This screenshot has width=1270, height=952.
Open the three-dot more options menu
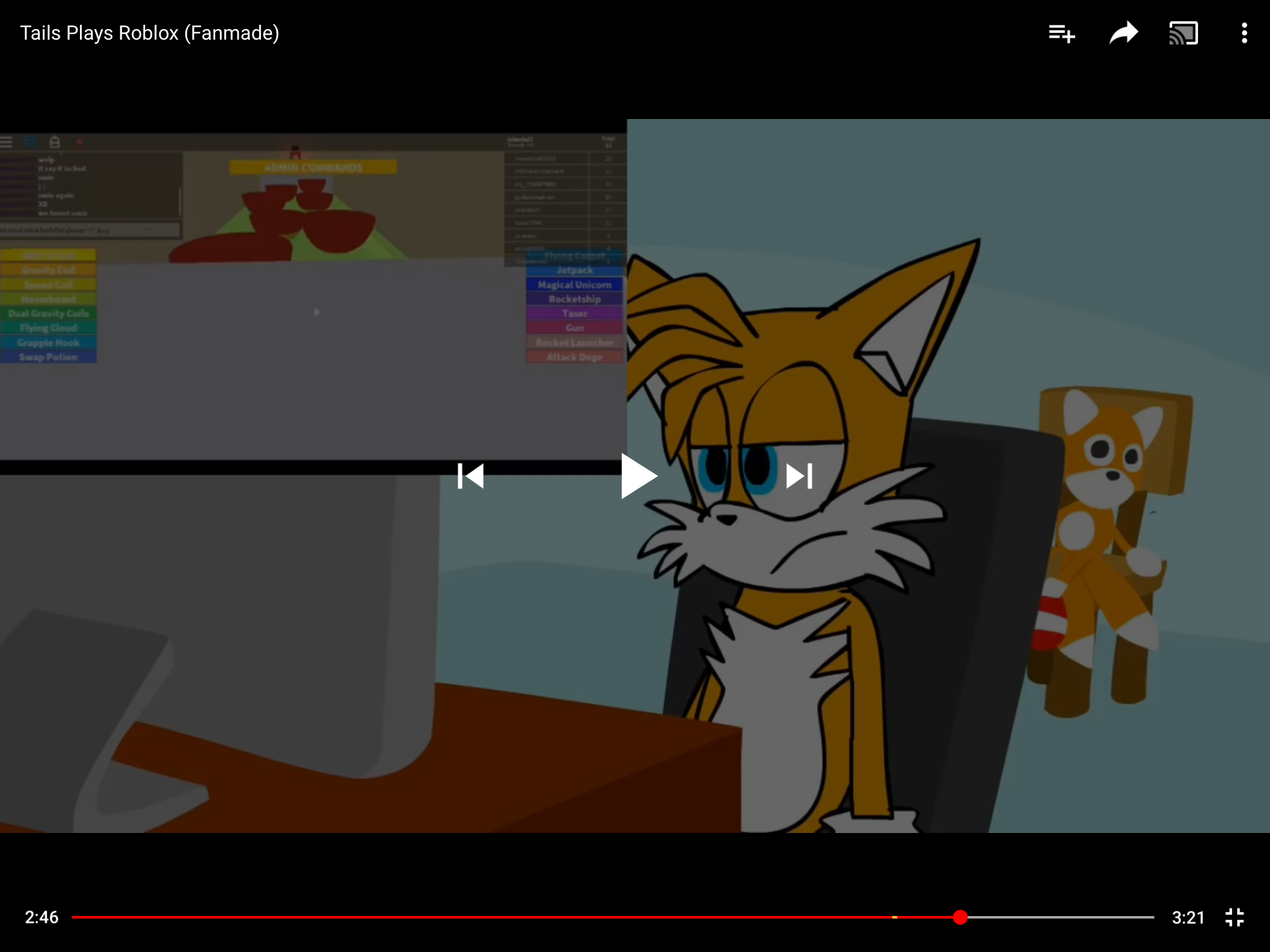click(x=1244, y=33)
